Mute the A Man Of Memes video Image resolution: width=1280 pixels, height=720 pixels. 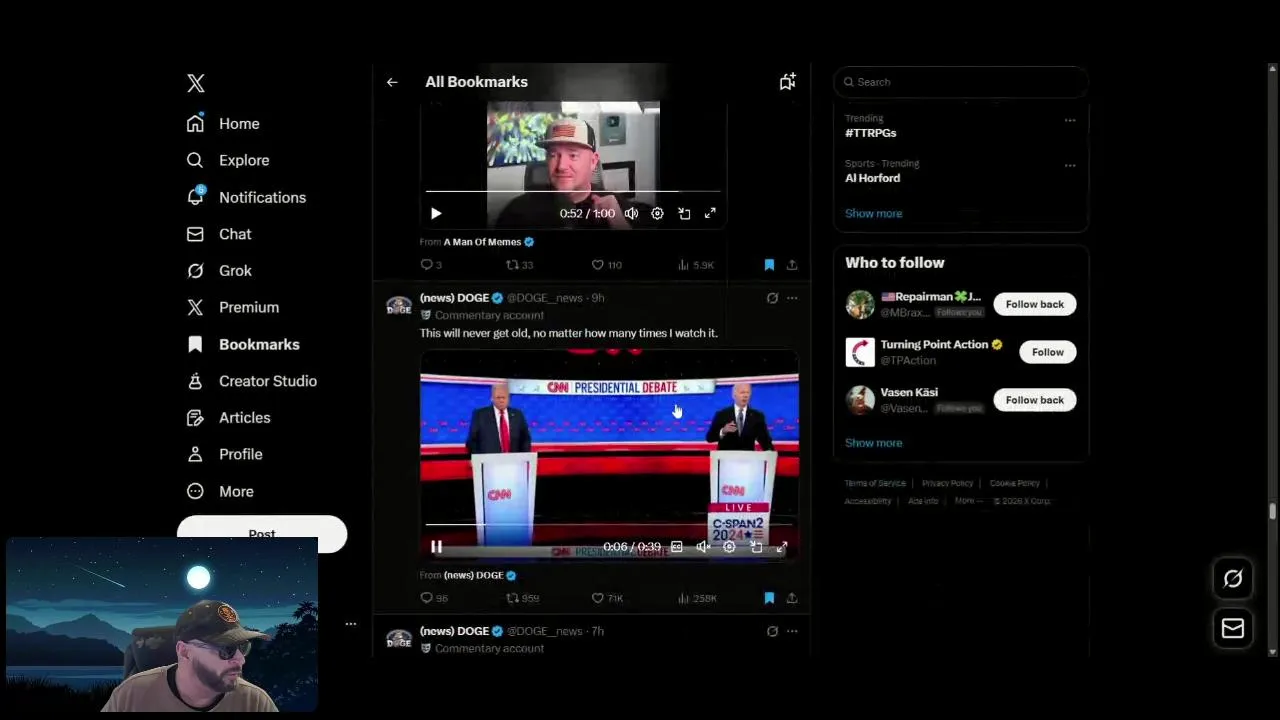pyautogui.click(x=631, y=213)
